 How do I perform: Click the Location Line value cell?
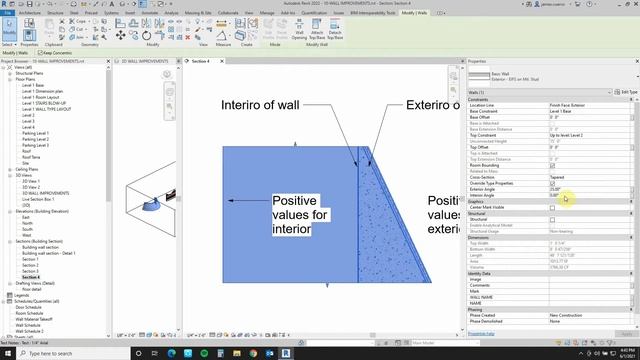pyautogui.click(x=589, y=105)
